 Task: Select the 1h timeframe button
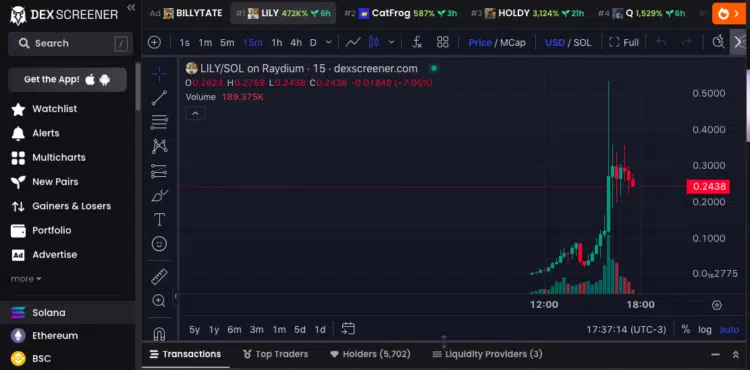coord(276,43)
